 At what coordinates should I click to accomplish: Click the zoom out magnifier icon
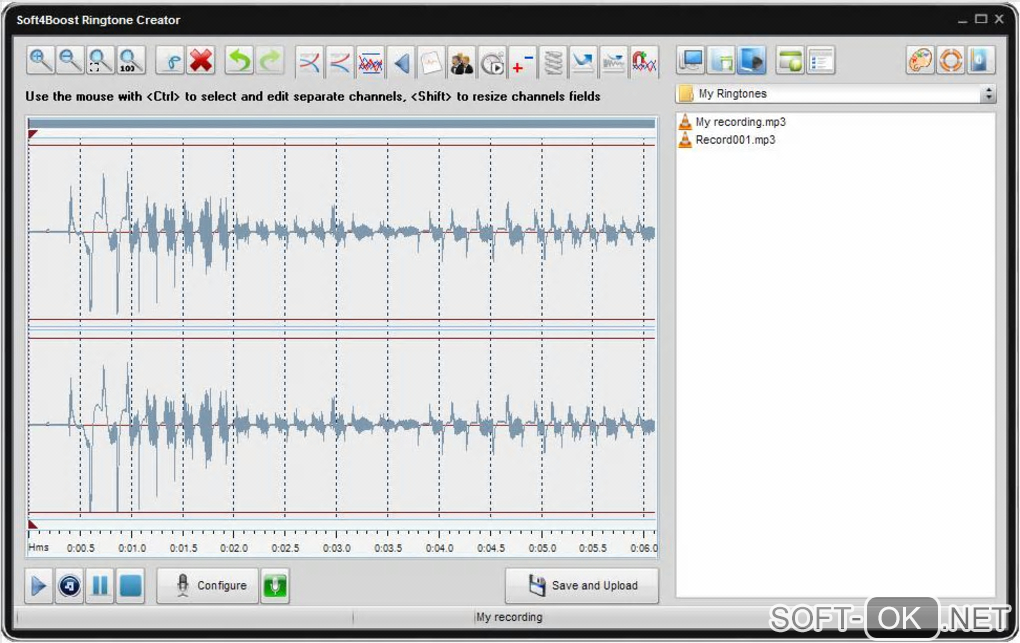71,61
